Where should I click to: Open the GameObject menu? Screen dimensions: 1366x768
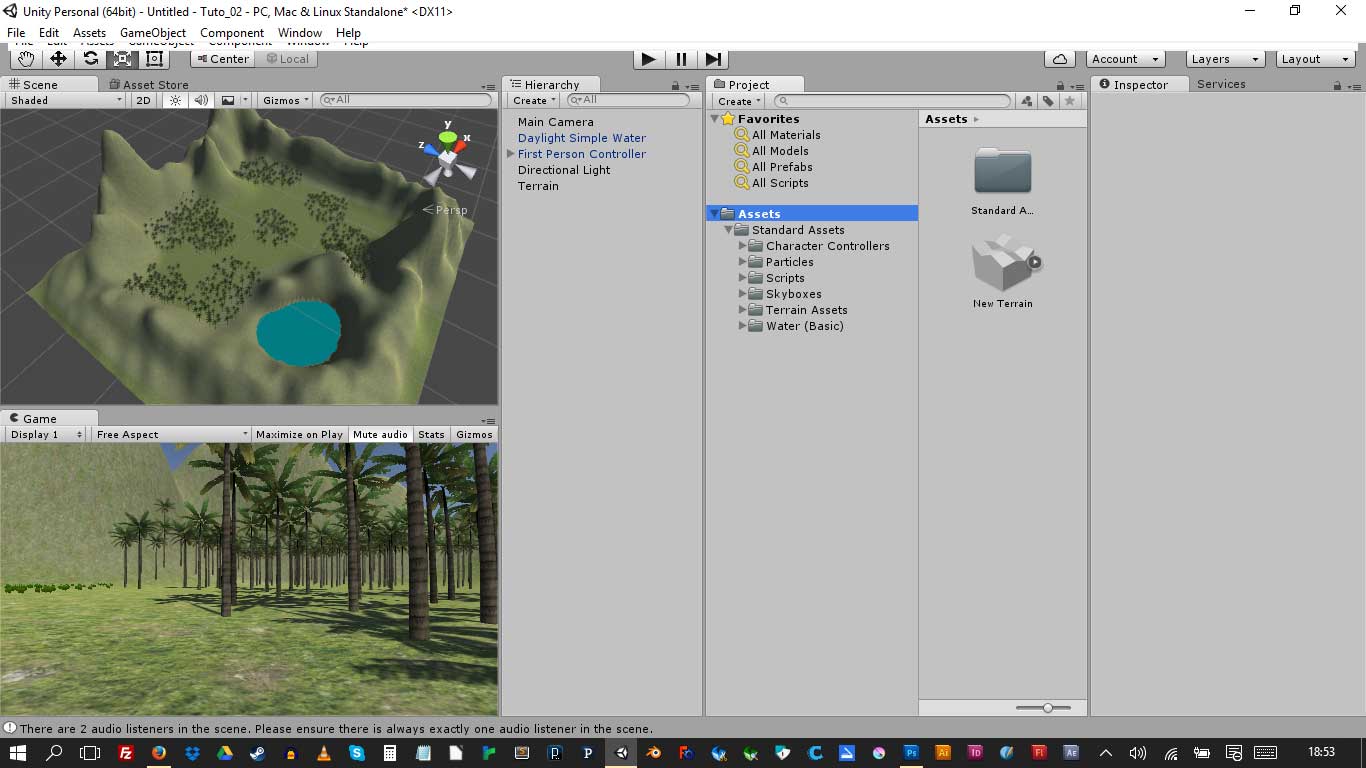(x=153, y=33)
